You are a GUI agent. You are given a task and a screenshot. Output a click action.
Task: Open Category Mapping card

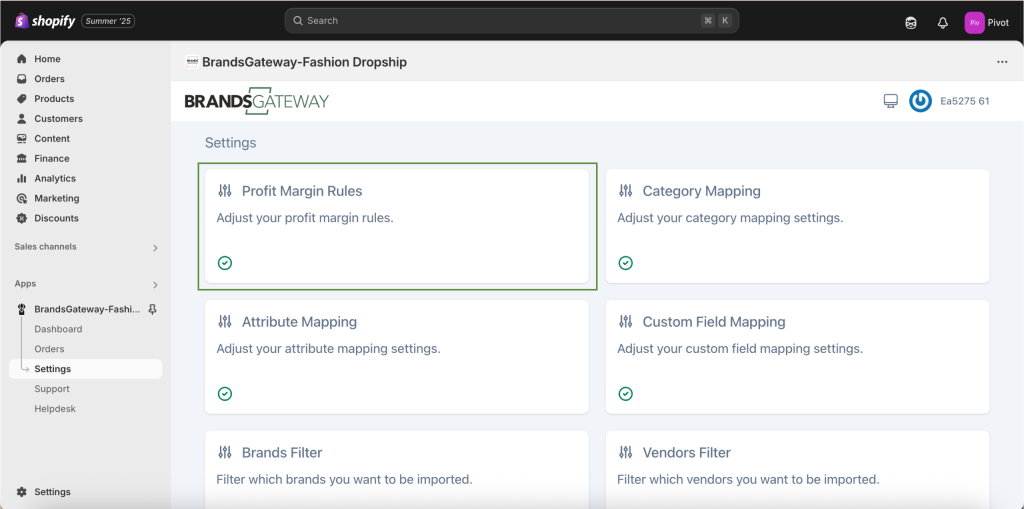click(x=797, y=226)
